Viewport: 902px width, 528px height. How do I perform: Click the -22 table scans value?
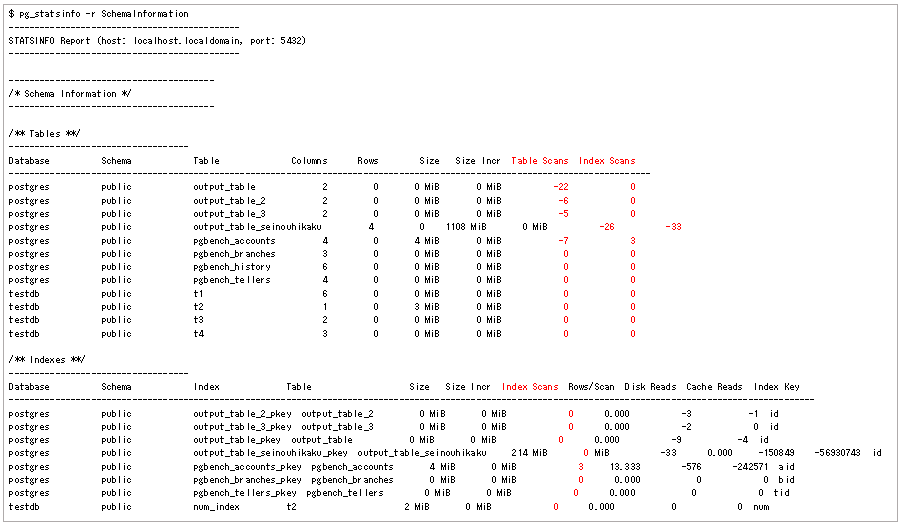pos(560,187)
